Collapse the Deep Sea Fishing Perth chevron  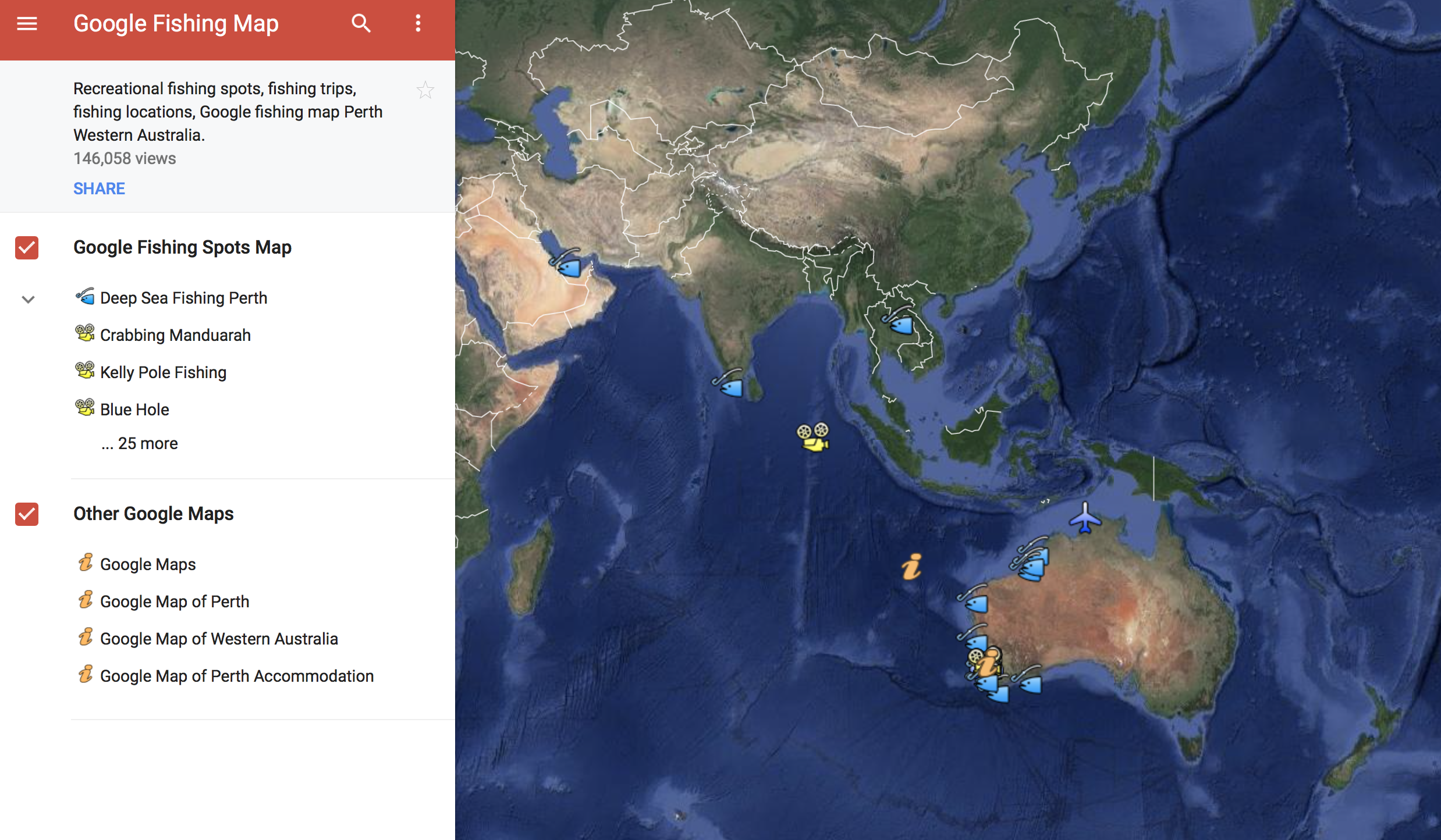pos(28,300)
